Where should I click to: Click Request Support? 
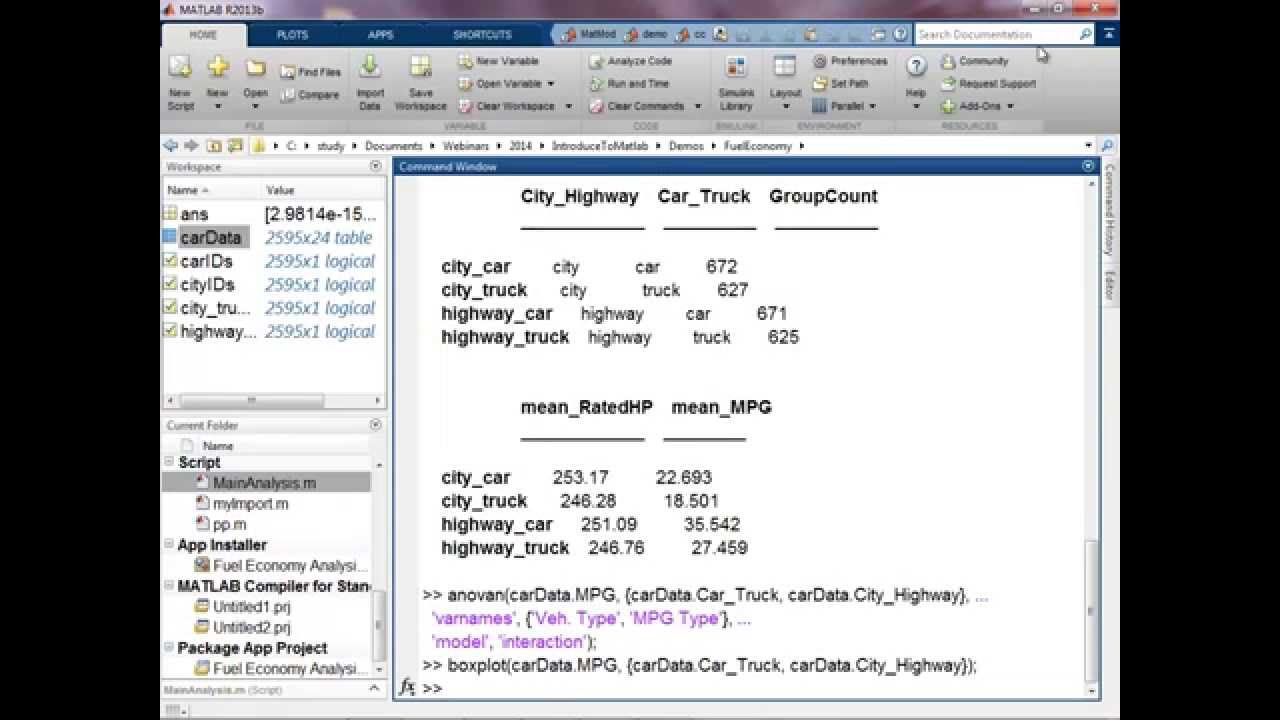[988, 84]
